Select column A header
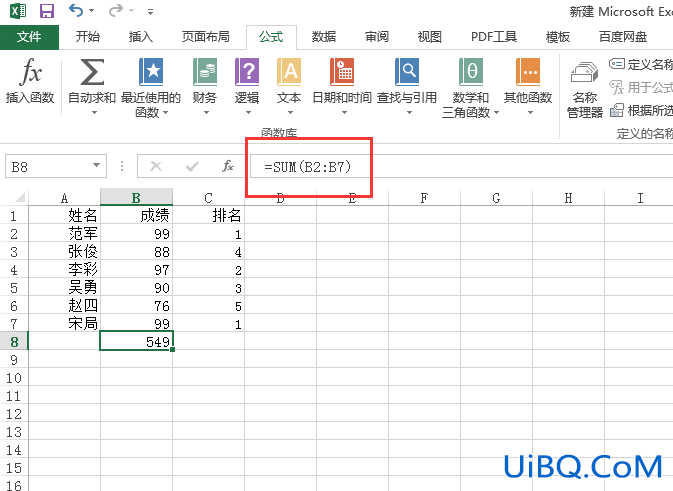Viewport: 673px width, 491px height. click(64, 198)
